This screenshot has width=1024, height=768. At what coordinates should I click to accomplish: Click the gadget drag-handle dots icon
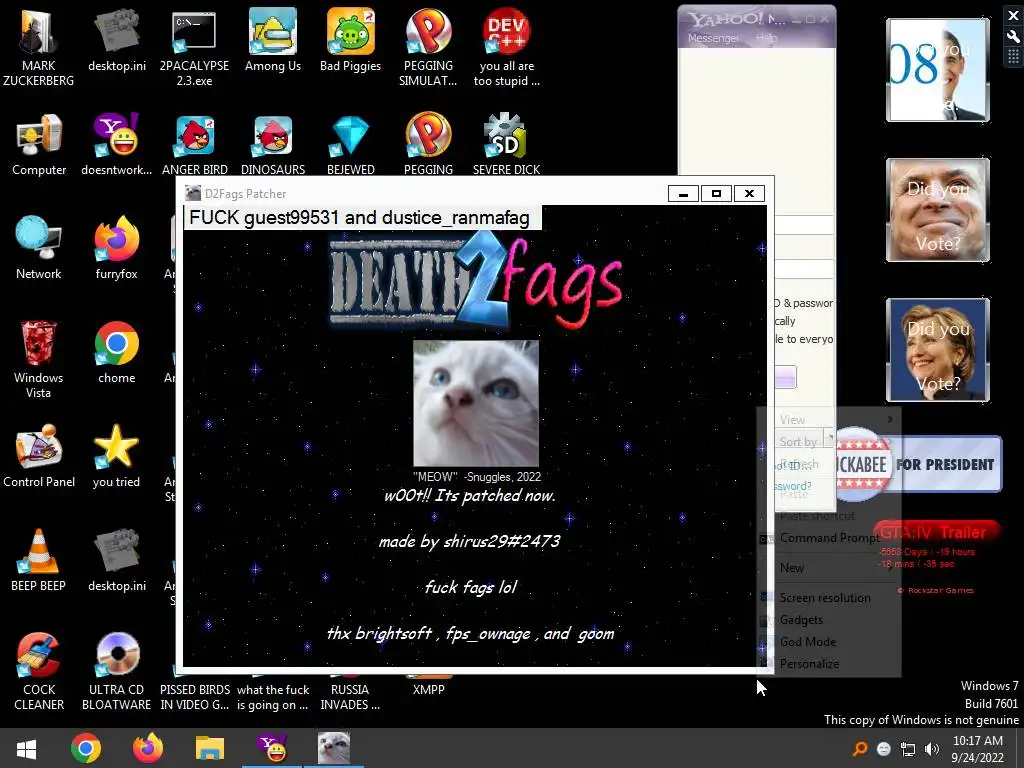click(x=1014, y=57)
